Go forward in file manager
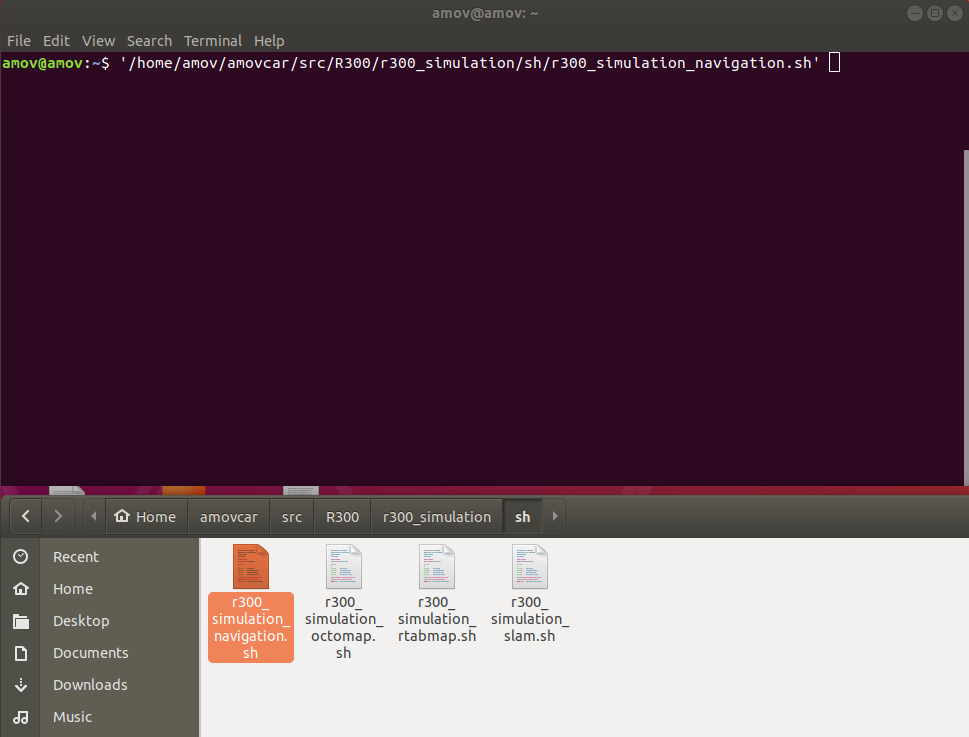969x737 pixels. 58,516
